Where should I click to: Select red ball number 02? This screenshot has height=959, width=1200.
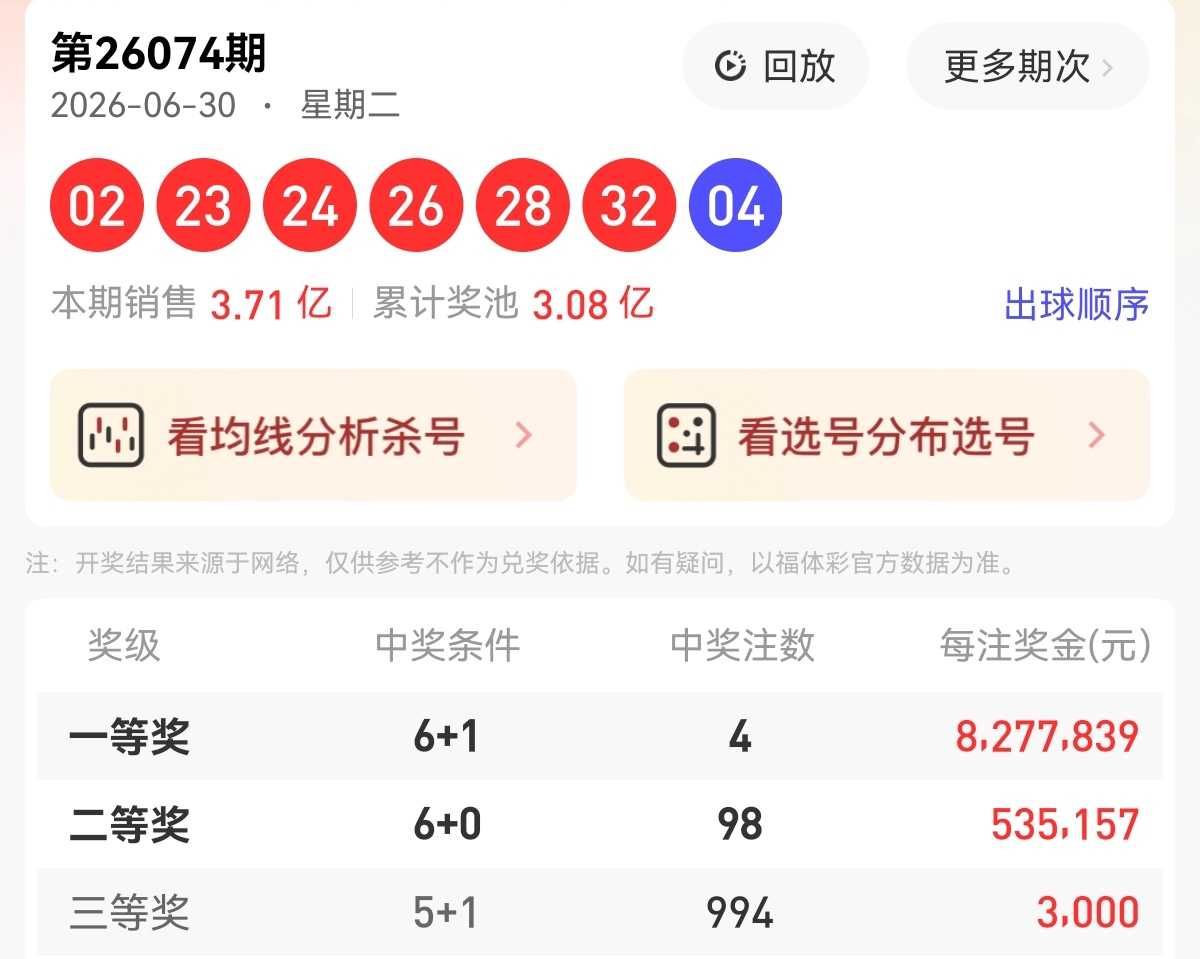click(97, 205)
